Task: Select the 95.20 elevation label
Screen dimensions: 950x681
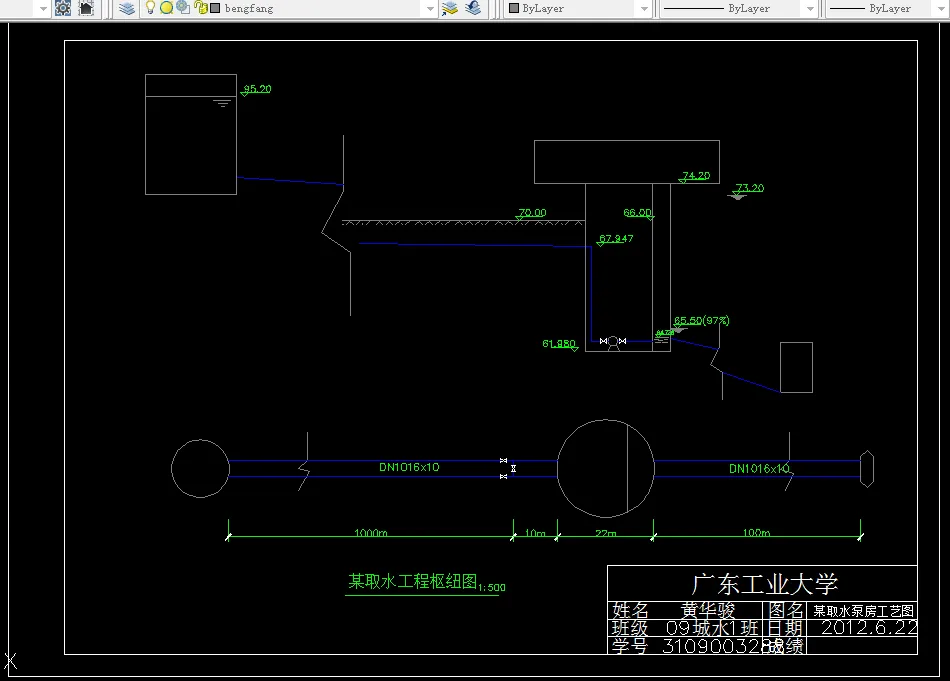Action: pyautogui.click(x=257, y=88)
